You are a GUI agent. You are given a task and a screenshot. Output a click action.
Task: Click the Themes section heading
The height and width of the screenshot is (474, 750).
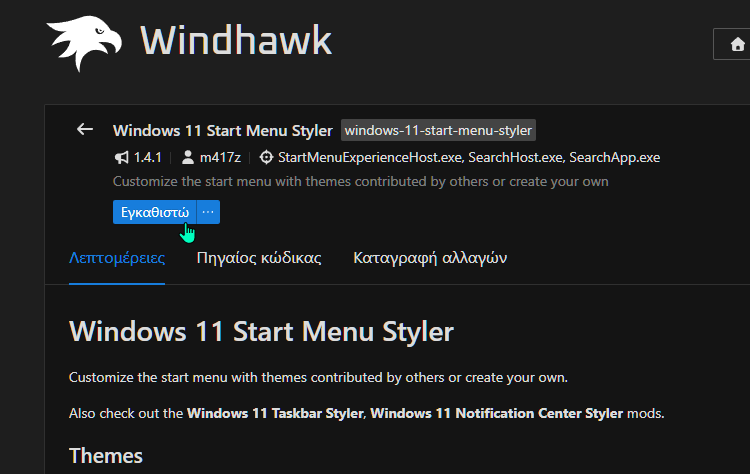click(106, 456)
